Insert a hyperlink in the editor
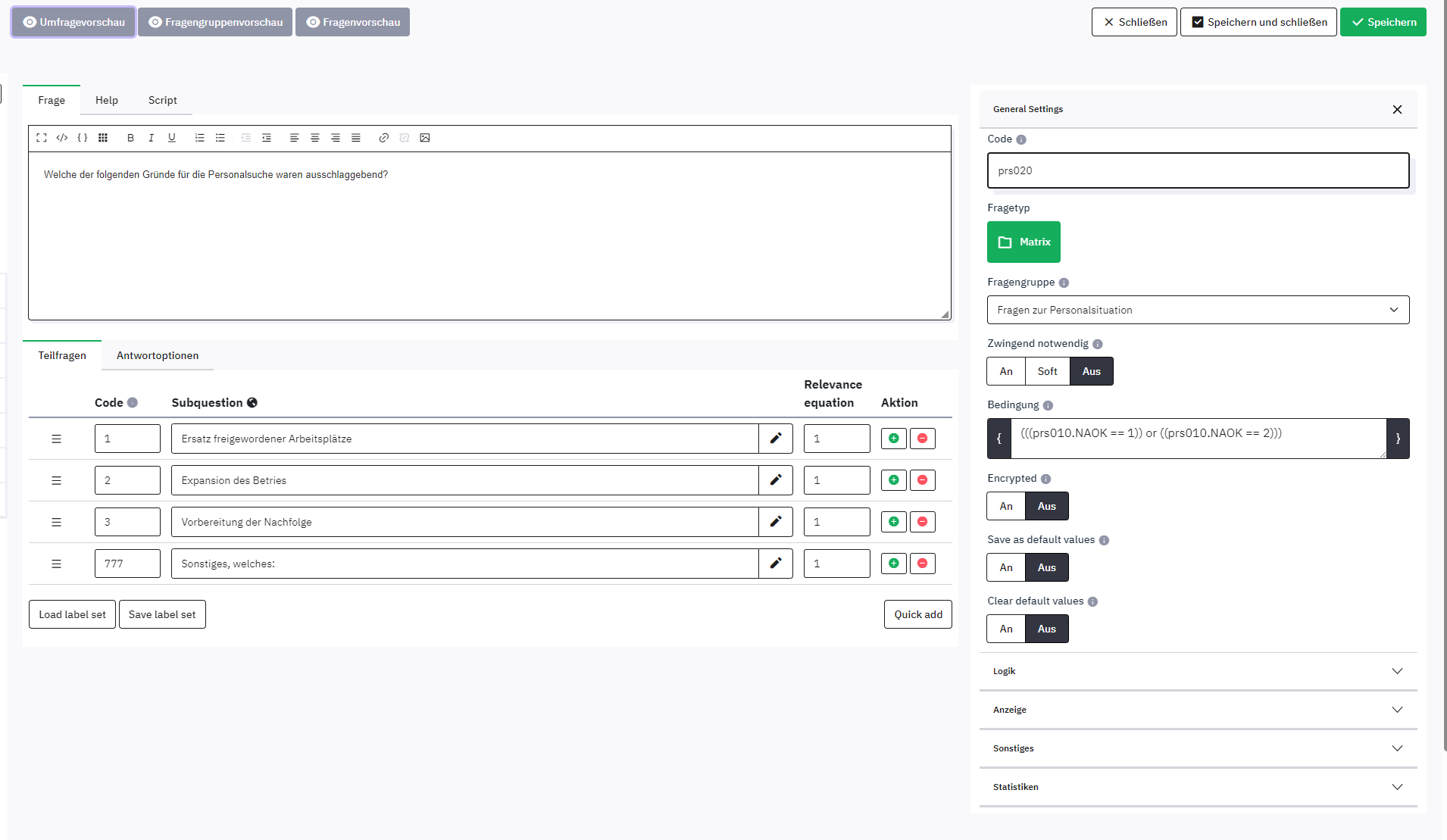The height and width of the screenshot is (840, 1447). coord(384,138)
